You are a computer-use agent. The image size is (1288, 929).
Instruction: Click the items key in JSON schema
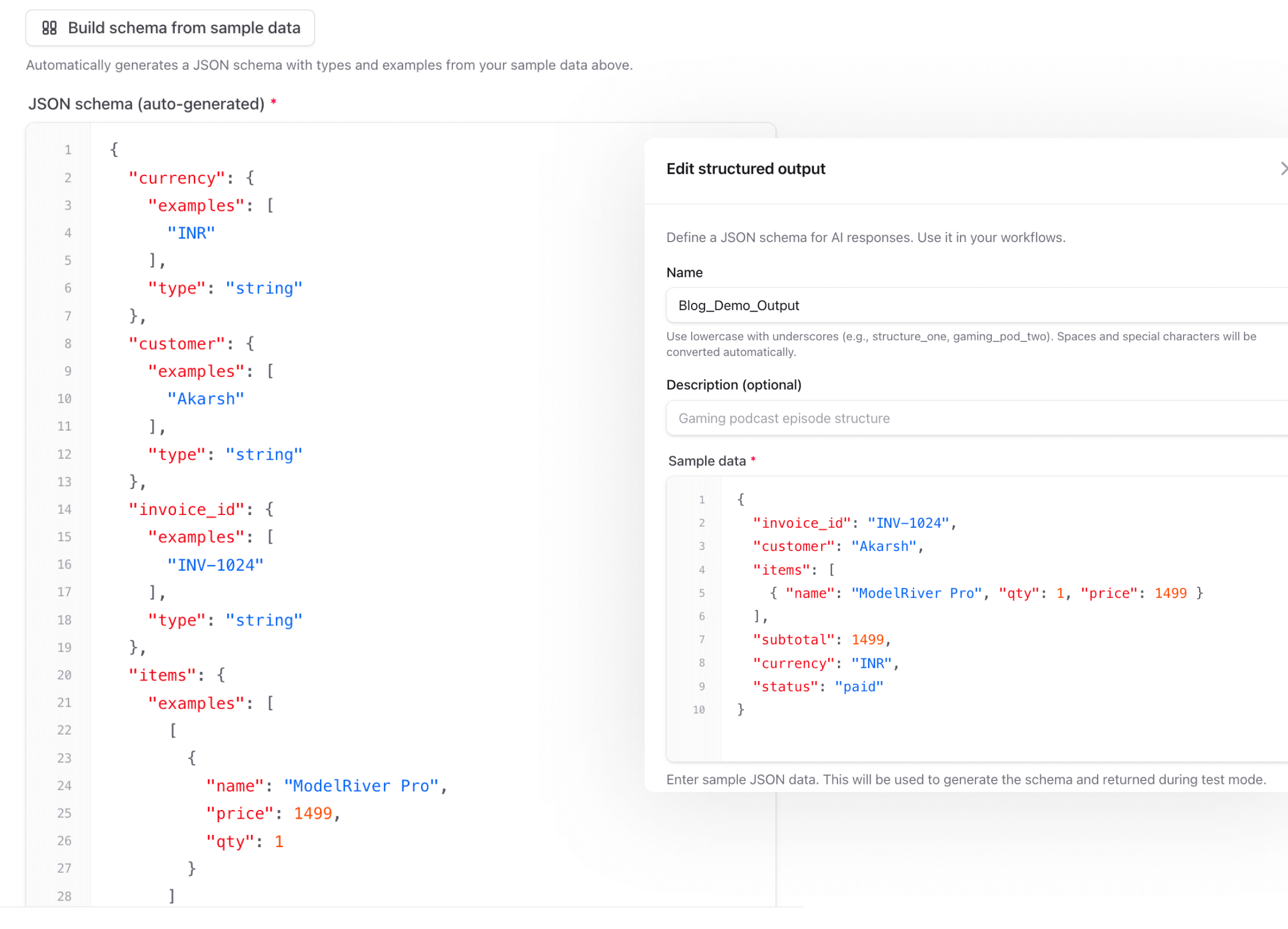tap(162, 675)
